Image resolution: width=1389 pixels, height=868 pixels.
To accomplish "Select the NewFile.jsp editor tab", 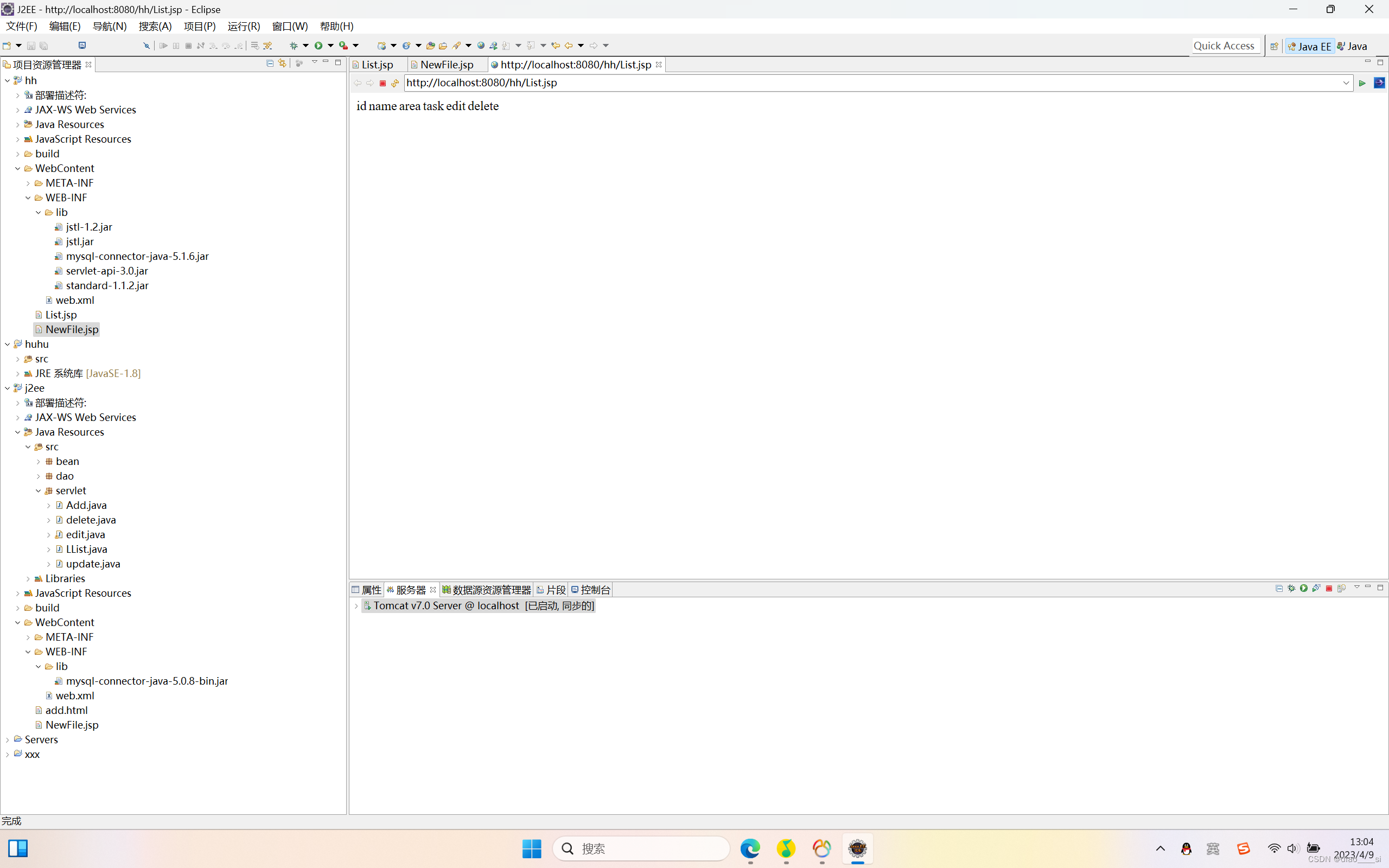I will [444, 64].
